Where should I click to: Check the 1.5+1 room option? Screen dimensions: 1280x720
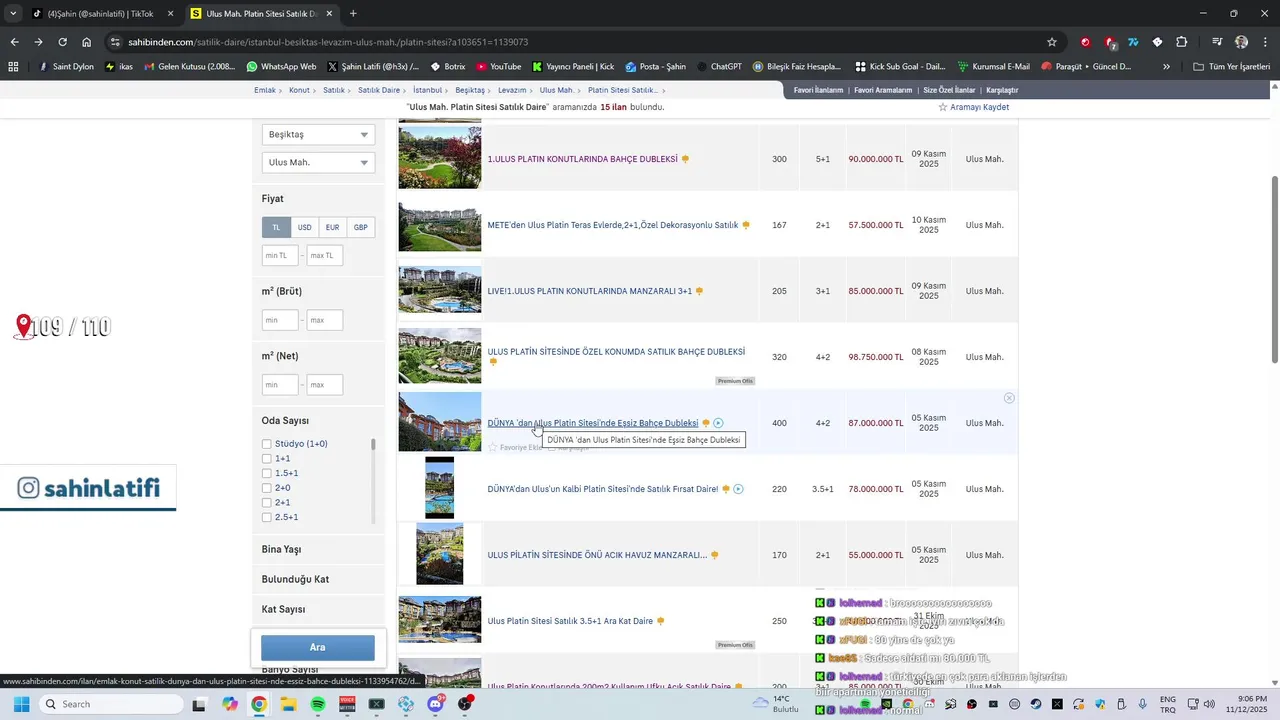coord(267,473)
